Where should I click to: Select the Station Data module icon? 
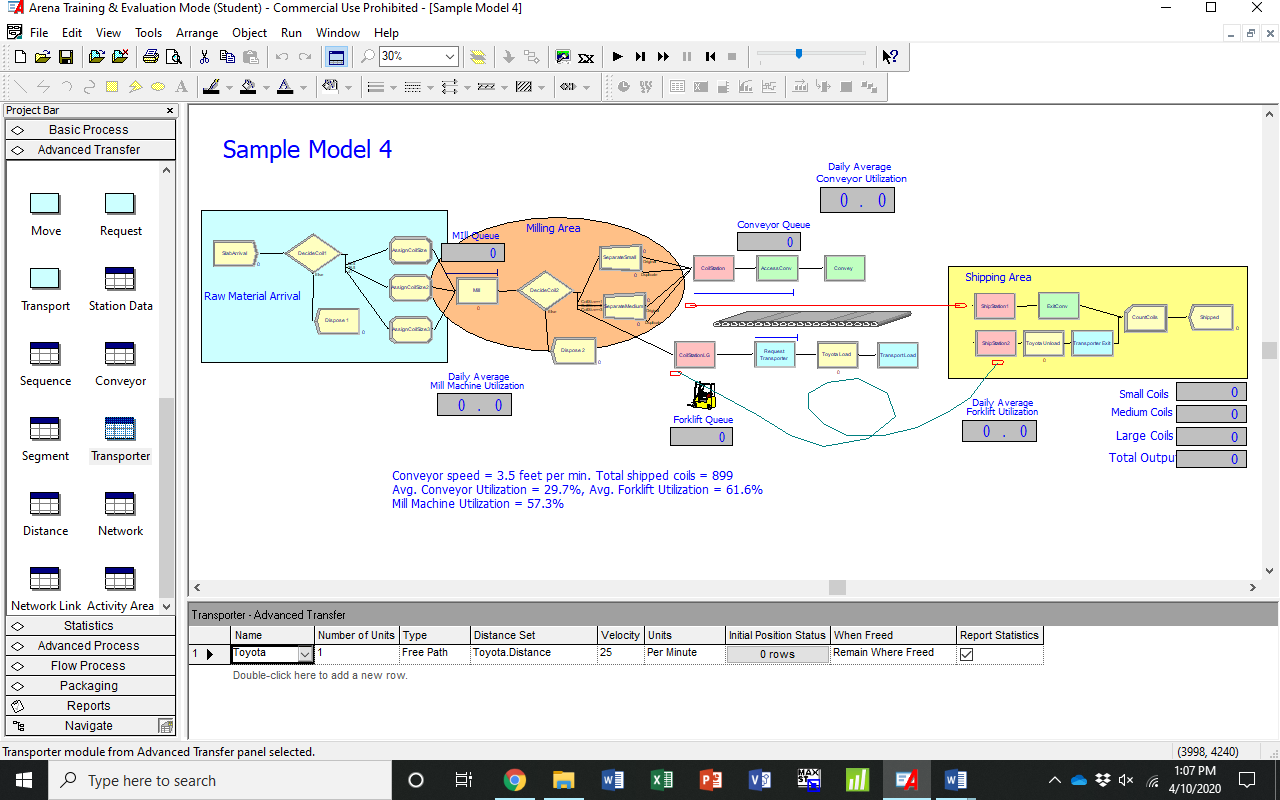click(120, 289)
